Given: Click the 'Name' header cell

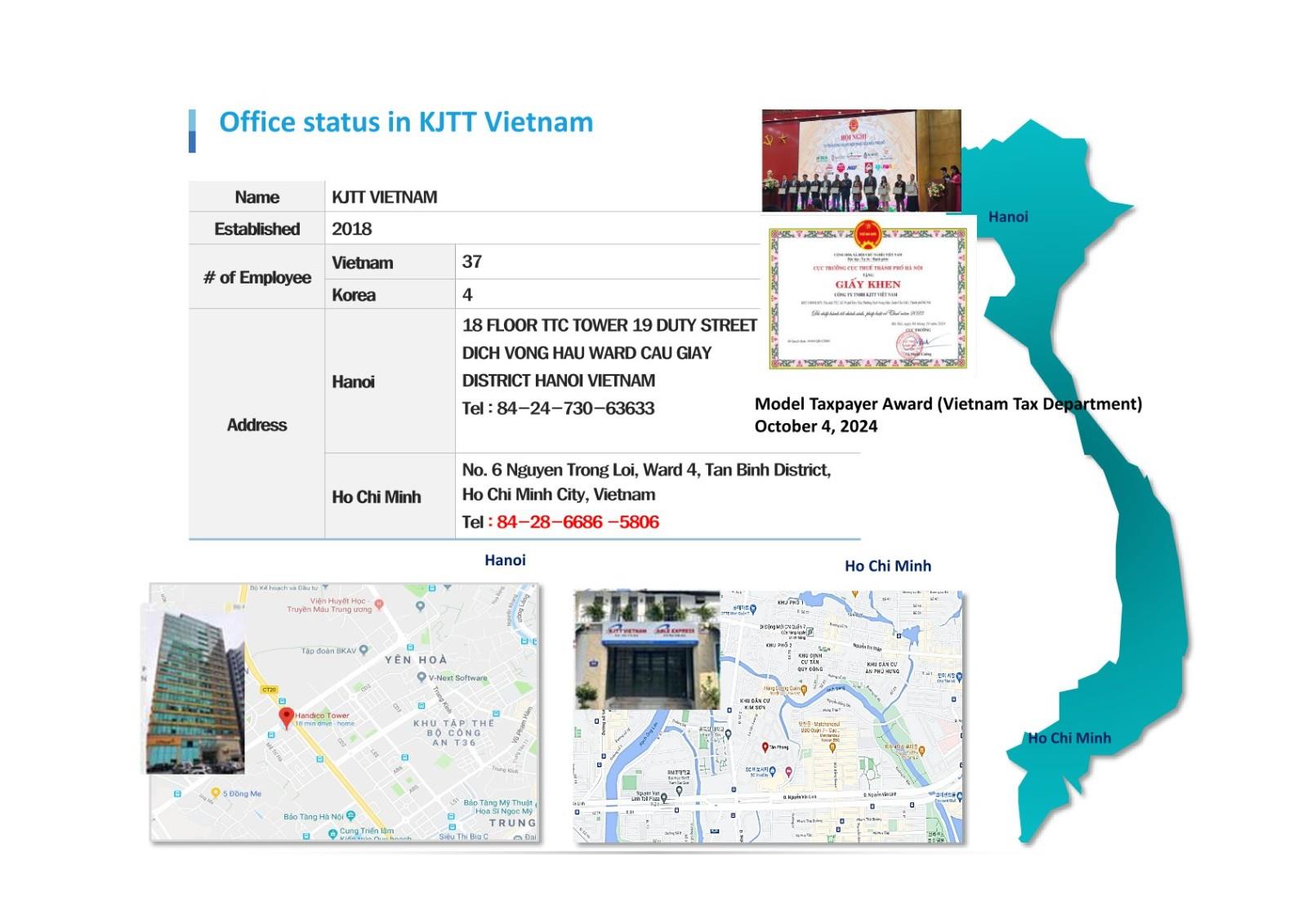Looking at the screenshot, I should point(256,197).
